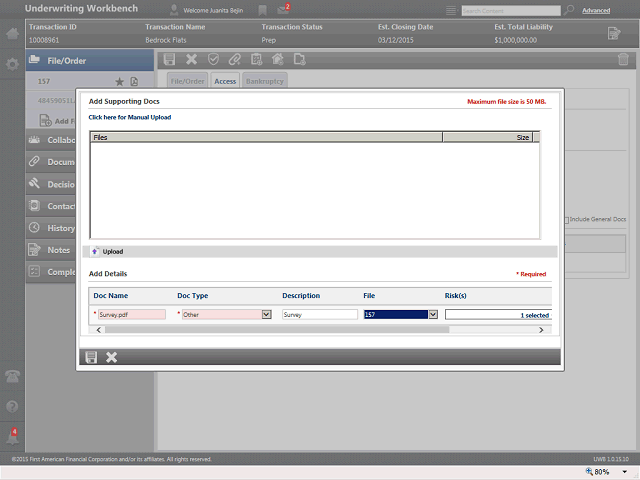Click the Upload button label
This screenshot has width=640, height=480.
coord(113,251)
